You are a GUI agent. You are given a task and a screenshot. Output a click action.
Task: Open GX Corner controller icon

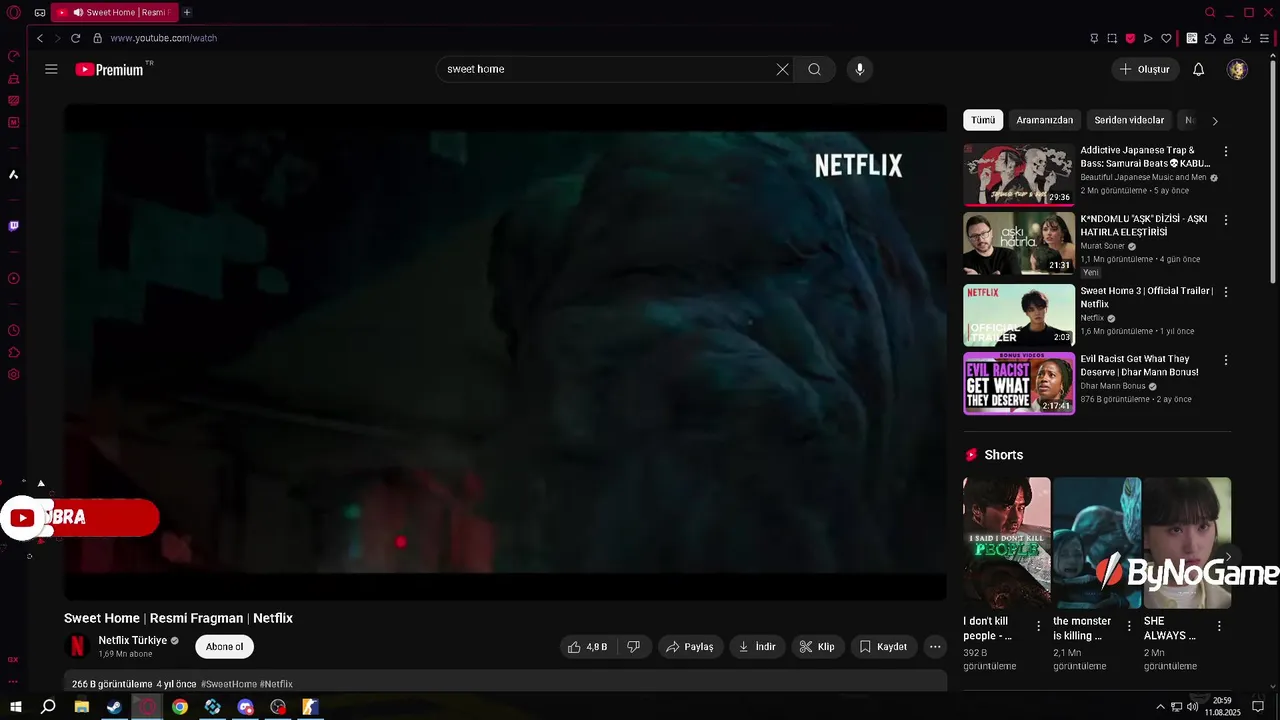(40, 13)
